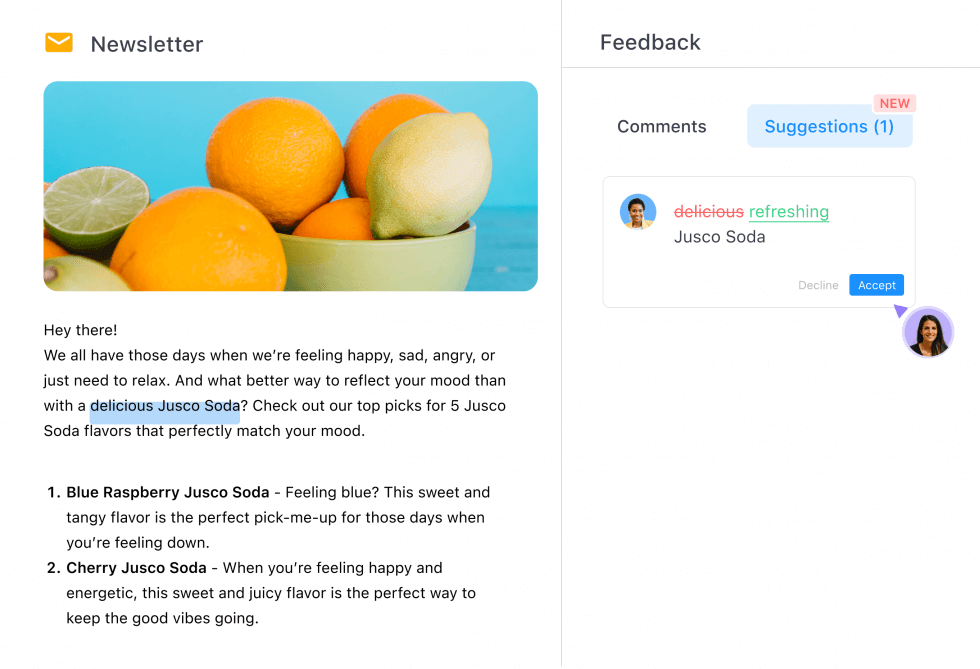Viewport: 980px width, 669px height.
Task: Click the citrus fruit header image
Action: pyautogui.click(x=290, y=186)
